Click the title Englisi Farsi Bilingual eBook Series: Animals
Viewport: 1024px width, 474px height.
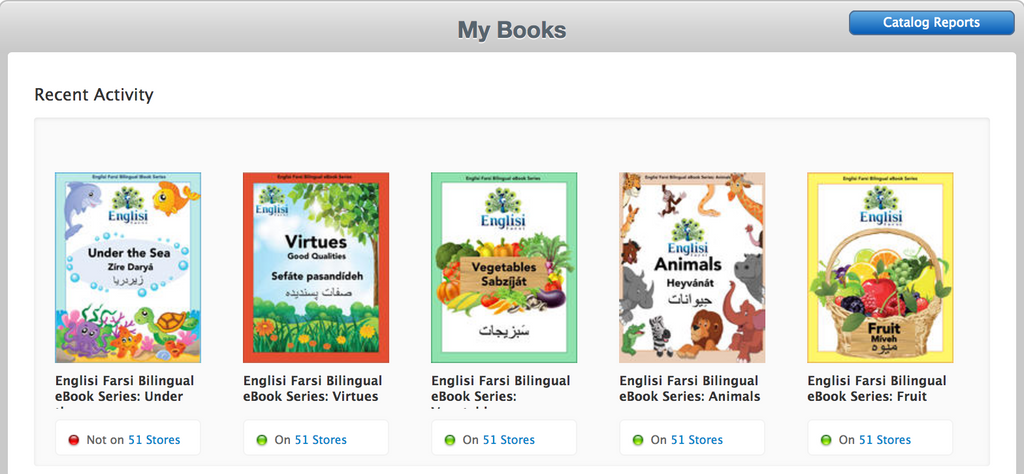[x=689, y=389]
